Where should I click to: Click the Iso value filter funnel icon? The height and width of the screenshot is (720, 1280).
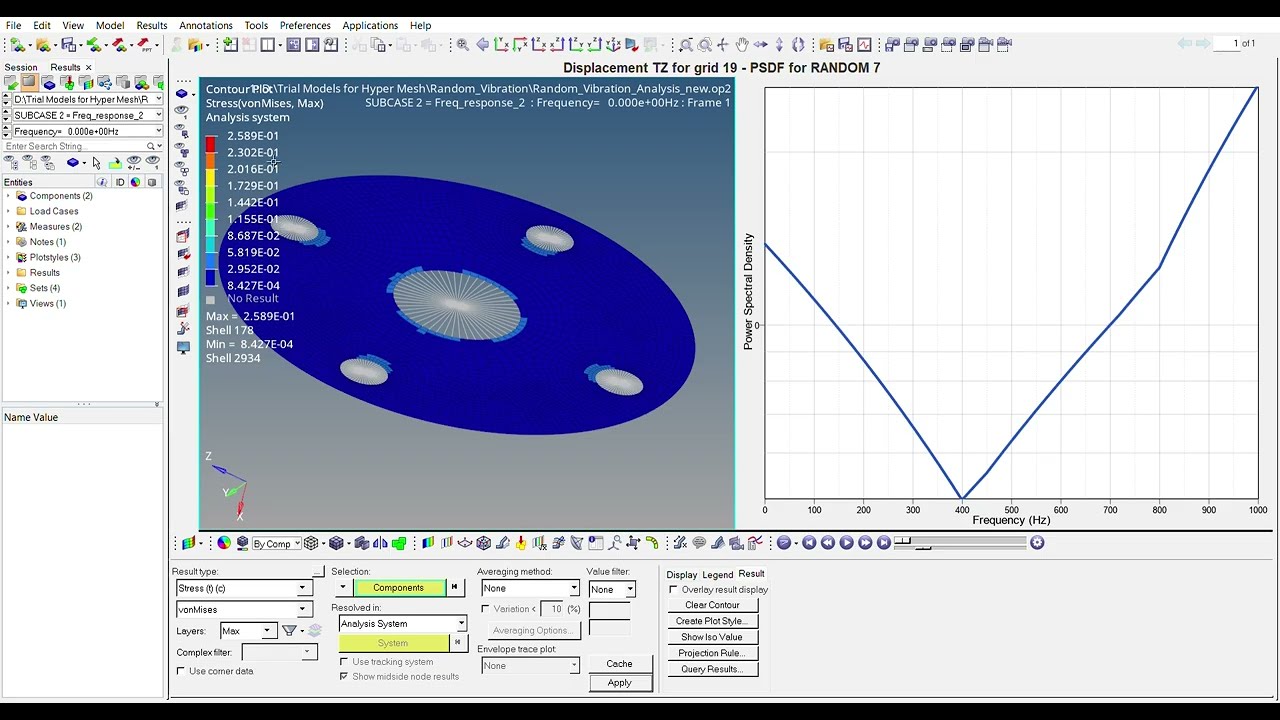[x=289, y=630]
